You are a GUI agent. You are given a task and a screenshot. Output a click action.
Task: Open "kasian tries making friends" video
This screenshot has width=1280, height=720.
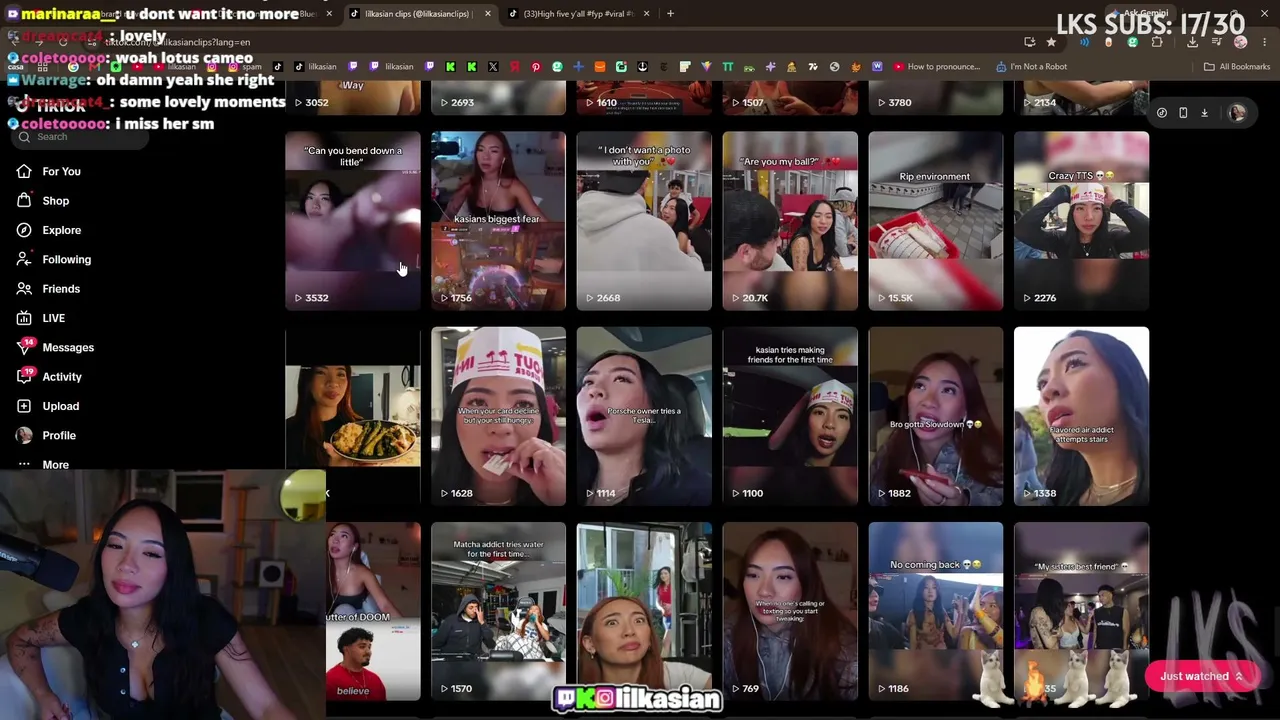pyautogui.click(x=790, y=416)
